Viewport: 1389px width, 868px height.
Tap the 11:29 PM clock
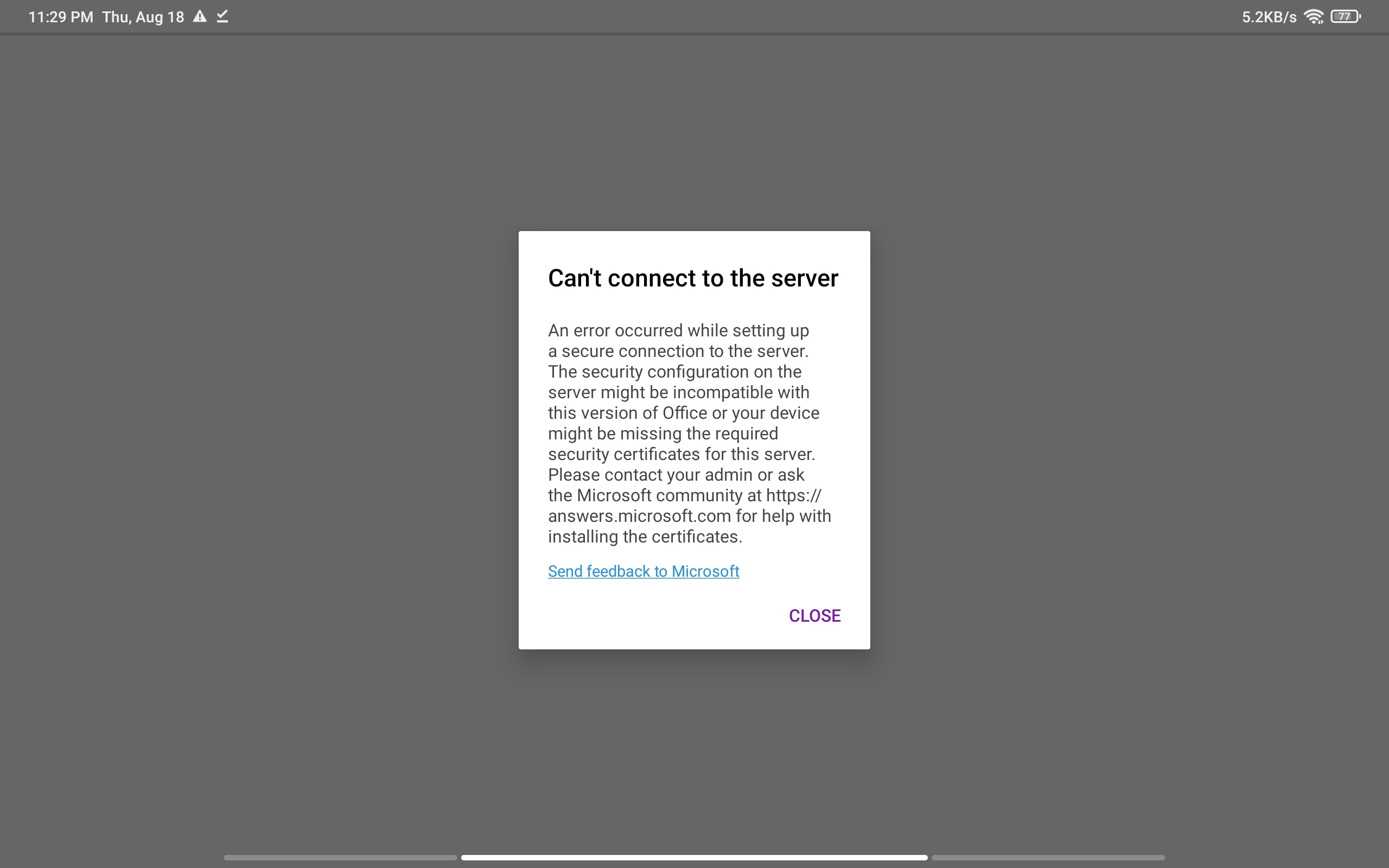click(x=61, y=17)
